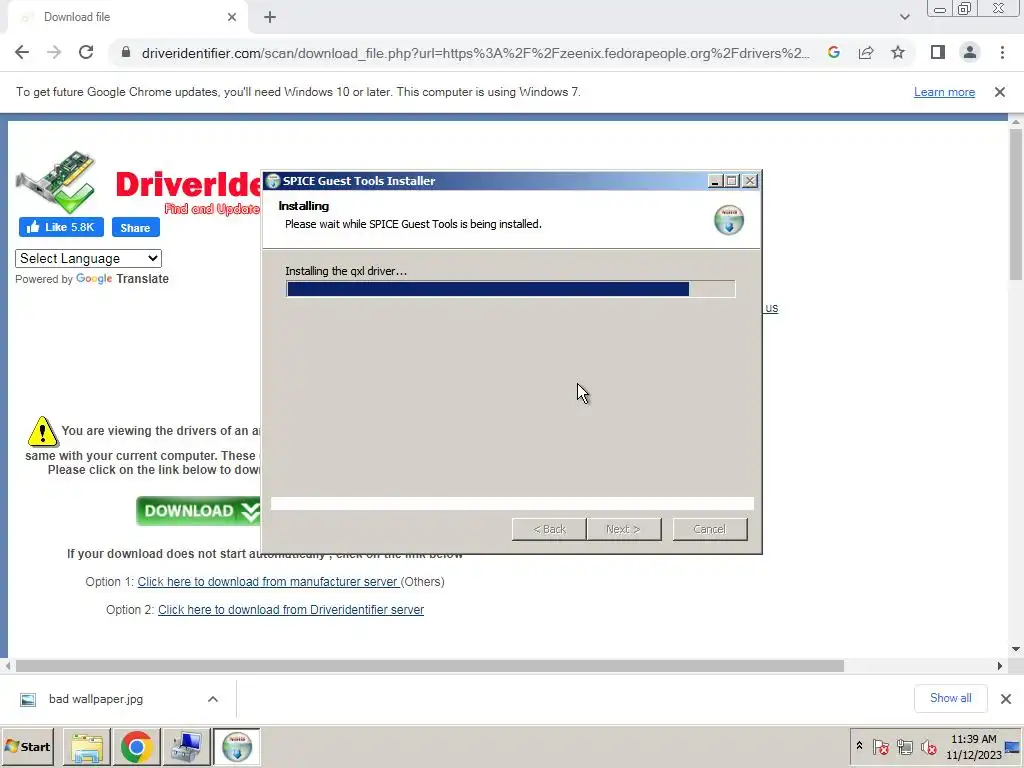Click the padlock site info icon
The width and height of the screenshot is (1024, 768).
coord(126,53)
